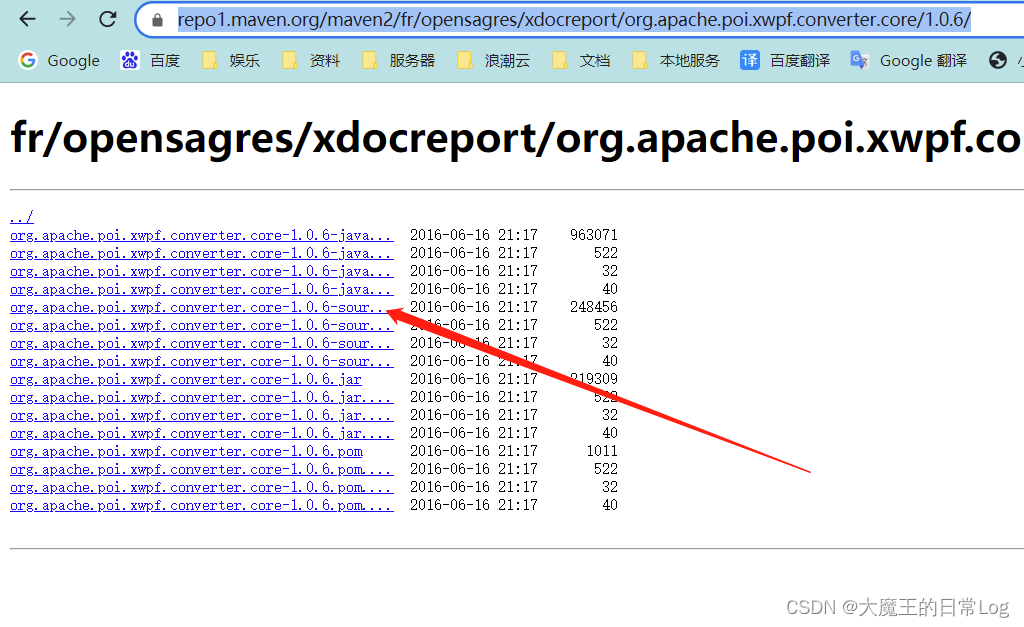Download the converter.core-1.0.6.jar file
1024x627 pixels.
tap(185, 379)
